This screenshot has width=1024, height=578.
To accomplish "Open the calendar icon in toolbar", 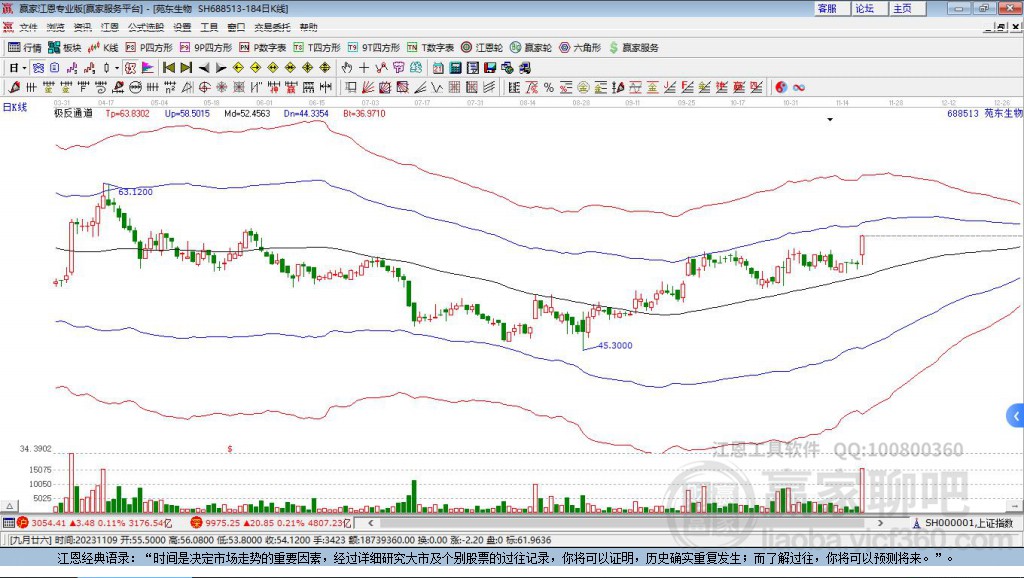I will tap(438, 68).
